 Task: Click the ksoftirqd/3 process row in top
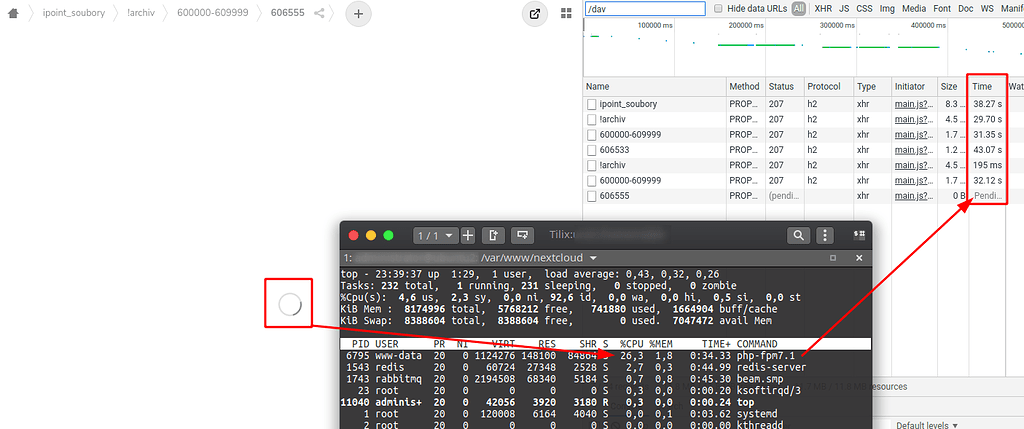coord(605,390)
